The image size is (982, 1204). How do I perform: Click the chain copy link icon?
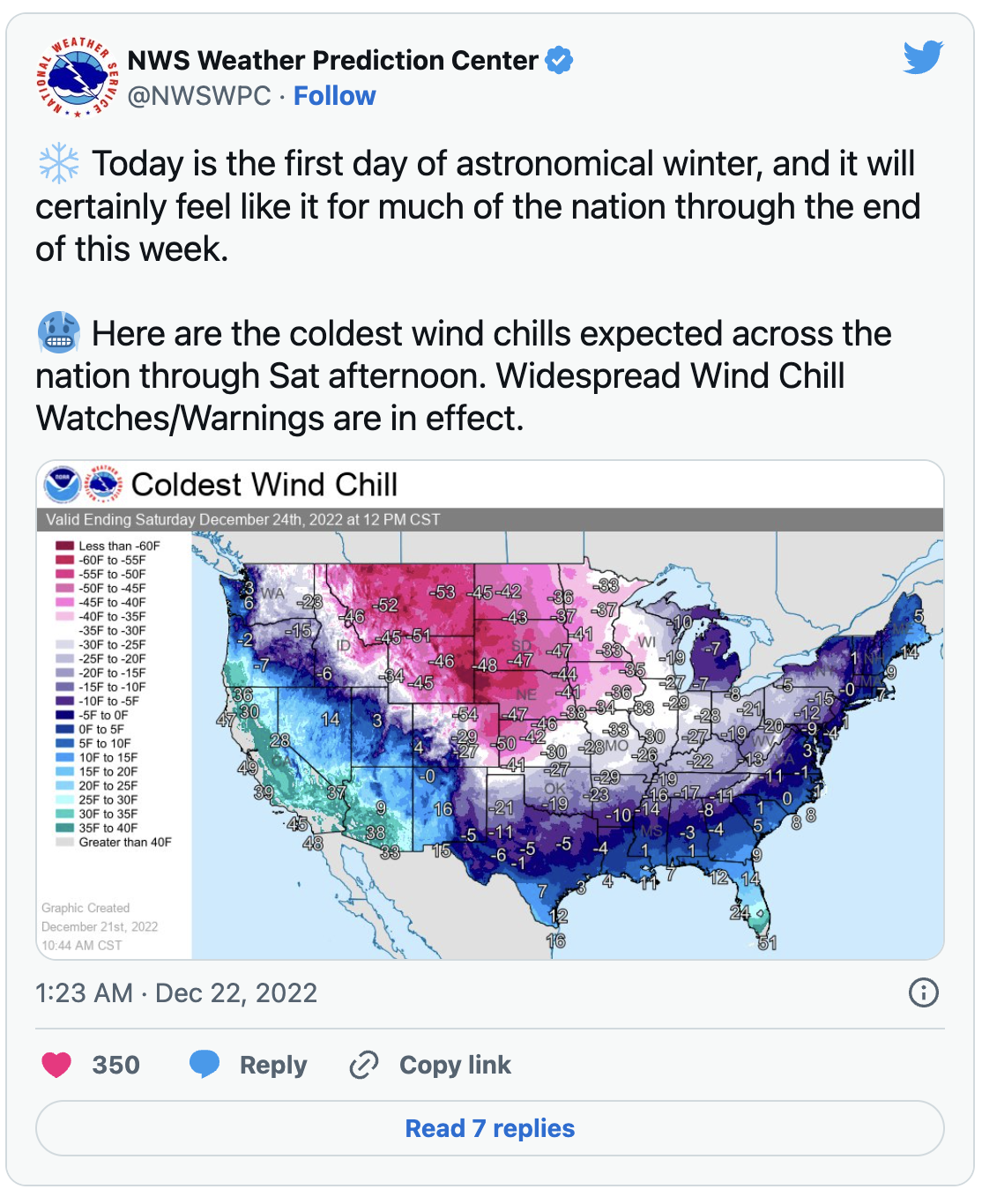pyautogui.click(x=364, y=1065)
